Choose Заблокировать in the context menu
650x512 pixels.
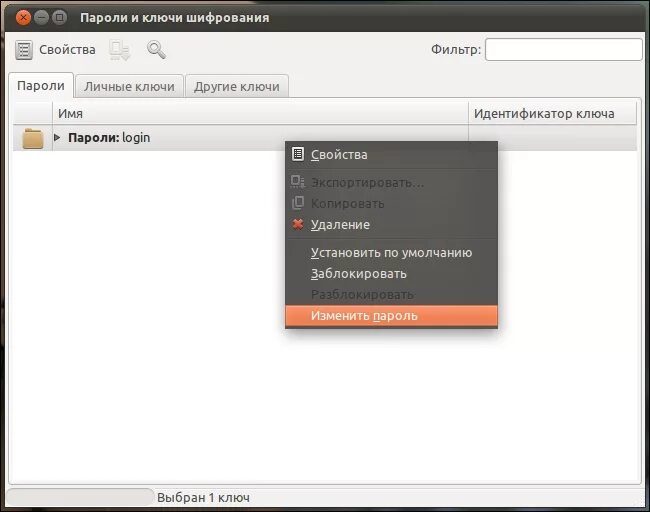tap(391, 274)
